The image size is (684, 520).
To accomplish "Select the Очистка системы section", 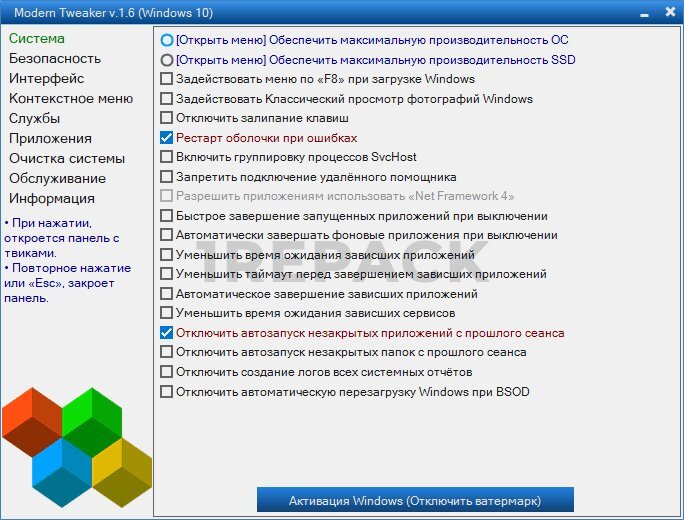I will pyautogui.click(x=67, y=159).
